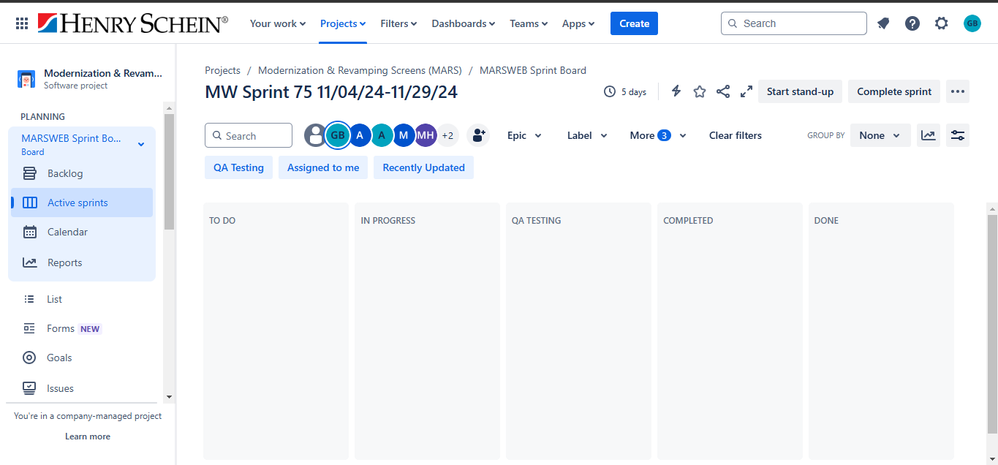Click the top Search field

(794, 24)
